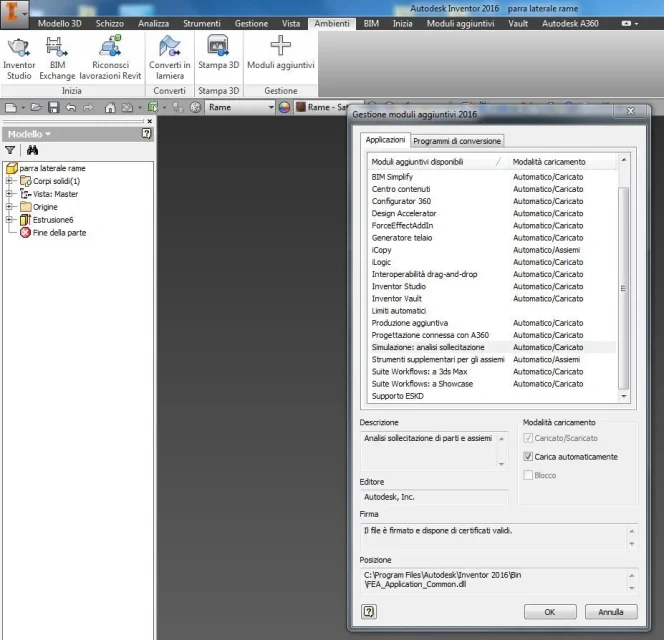Viewport: 664px width, 640px height.
Task: Open BIM Exchange tool
Action: [x=57, y=58]
